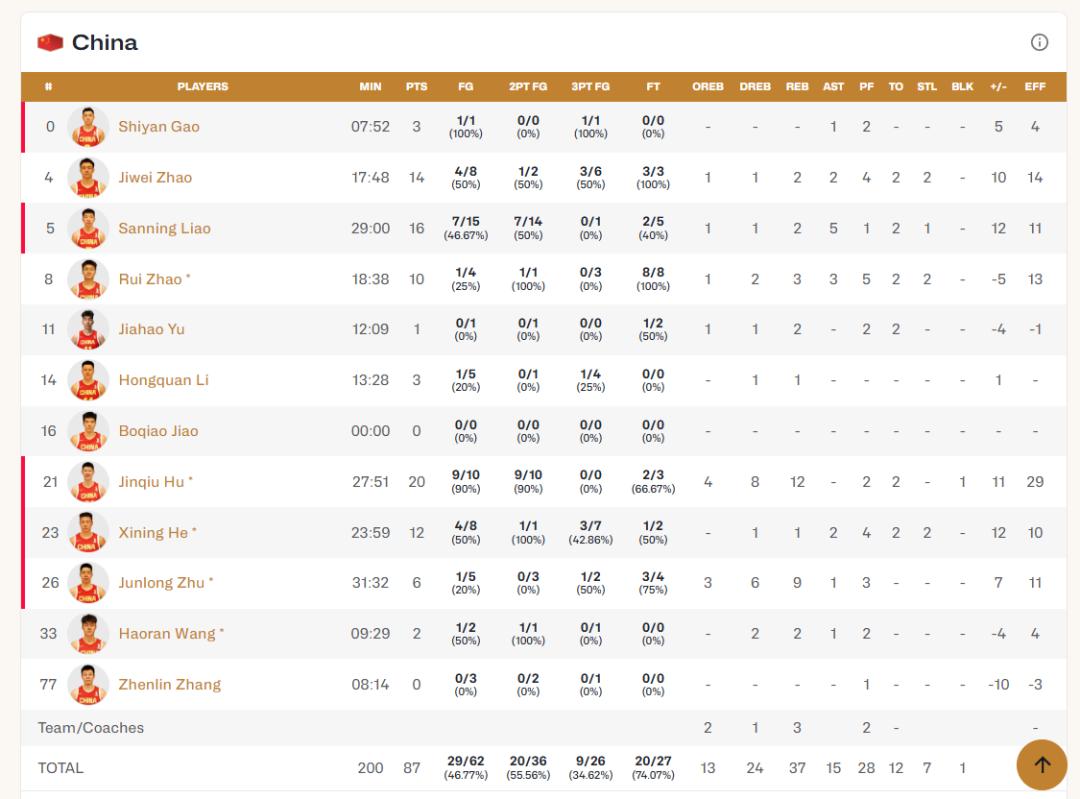This screenshot has width=1080, height=799.
Task: Click Rui Zhao's 8/8 free throw cell
Action: 653,279
